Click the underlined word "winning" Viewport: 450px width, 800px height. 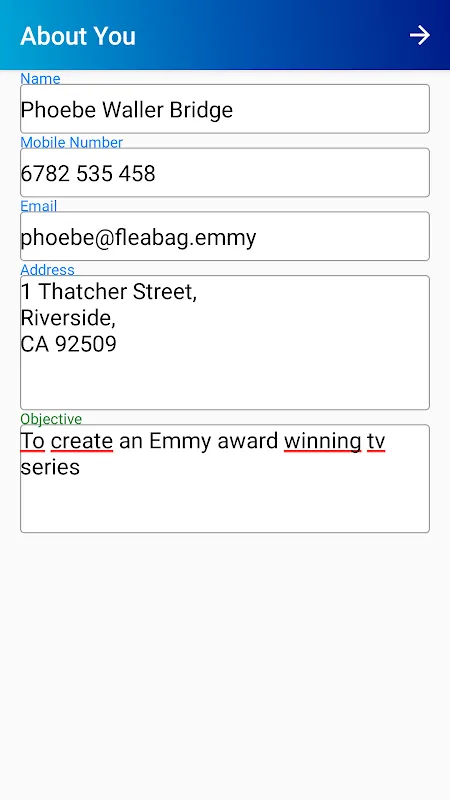pos(322,442)
